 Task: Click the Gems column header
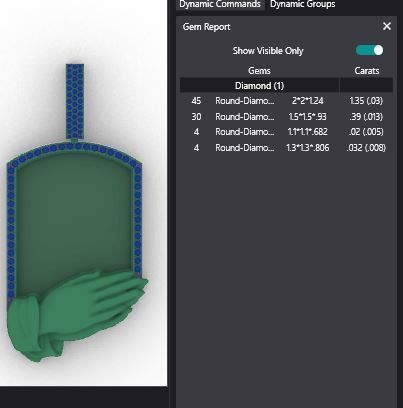pyautogui.click(x=259, y=71)
